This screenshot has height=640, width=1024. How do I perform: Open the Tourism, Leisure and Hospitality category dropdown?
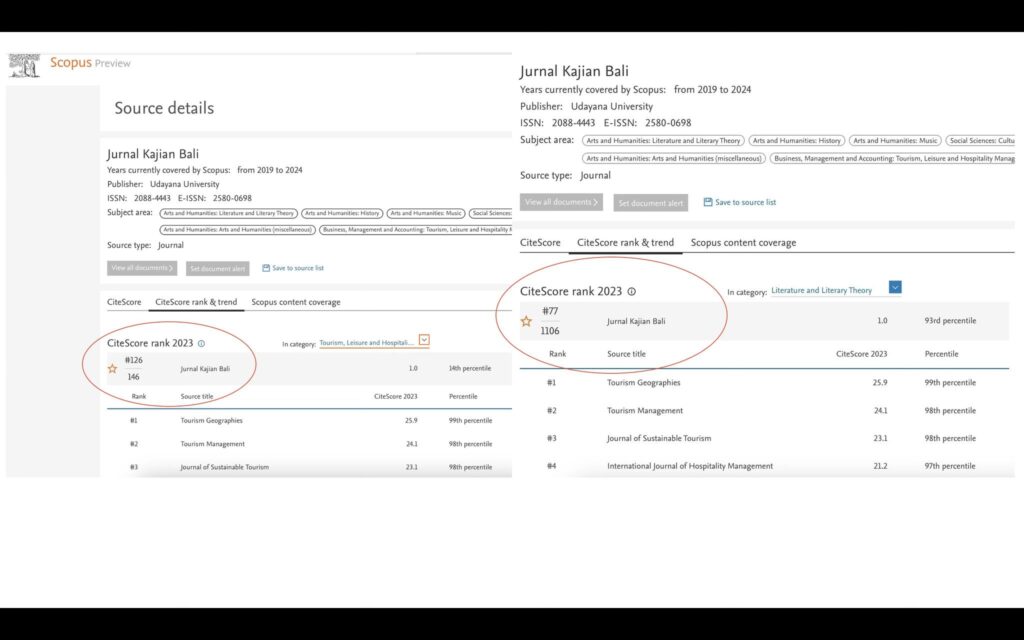(424, 340)
